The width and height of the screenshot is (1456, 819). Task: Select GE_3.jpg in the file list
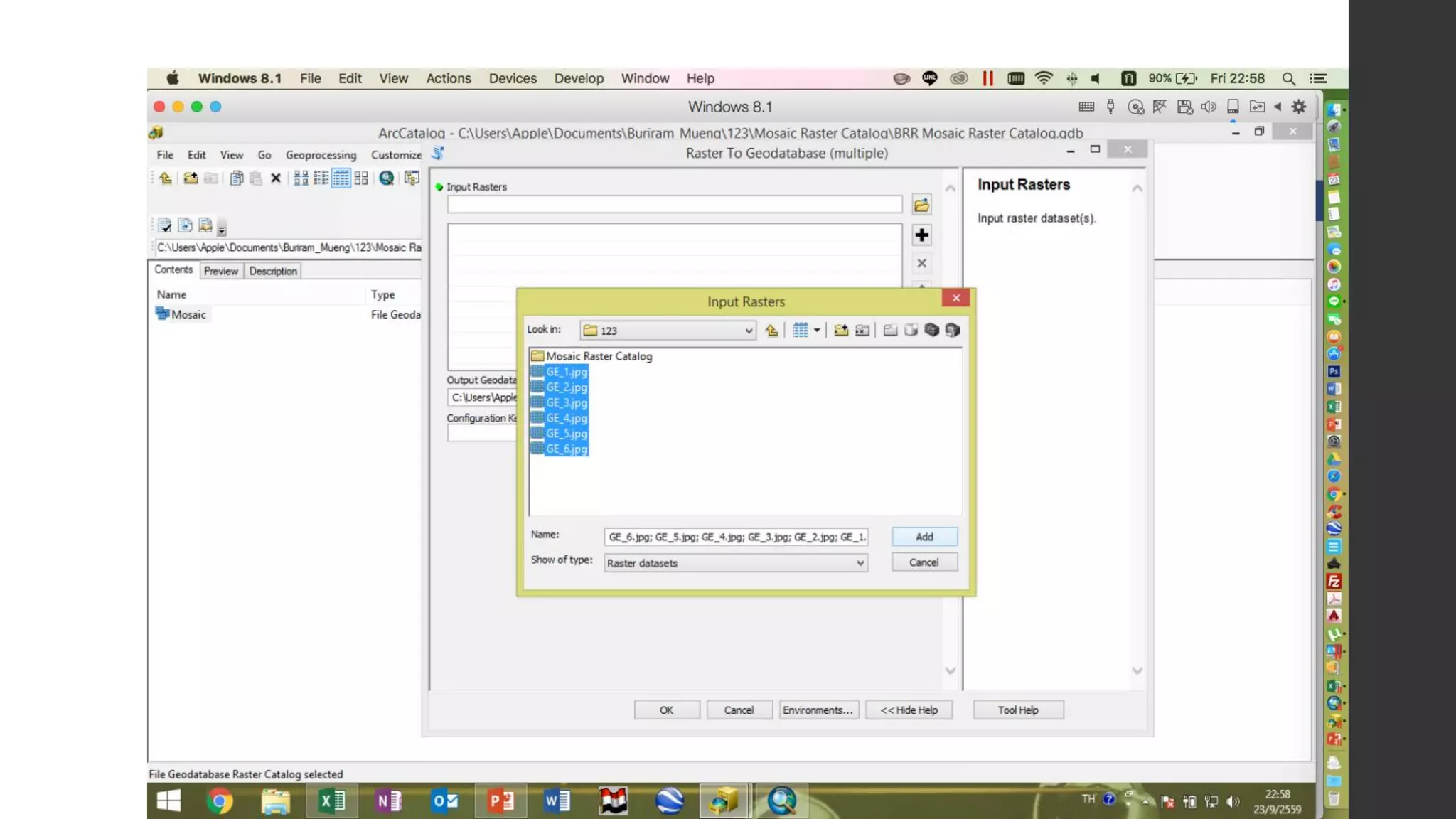click(566, 403)
